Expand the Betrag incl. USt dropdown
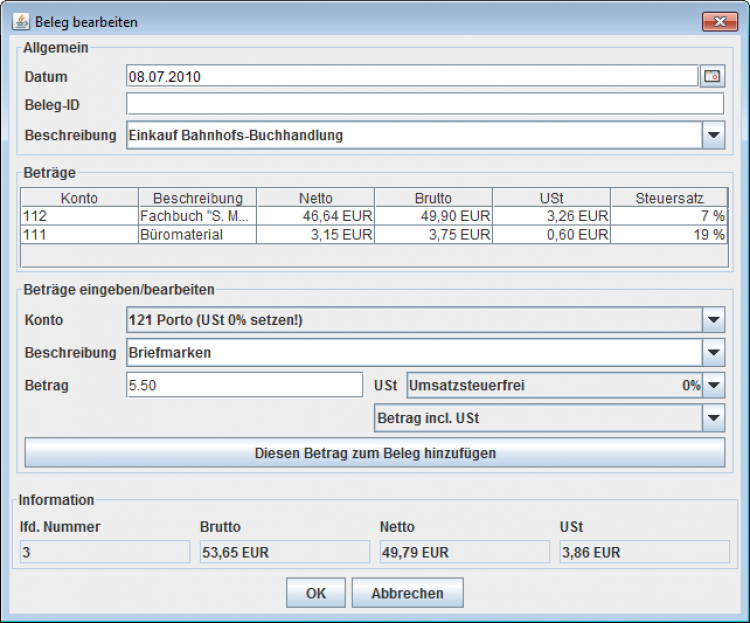The image size is (750, 623). coord(713,419)
